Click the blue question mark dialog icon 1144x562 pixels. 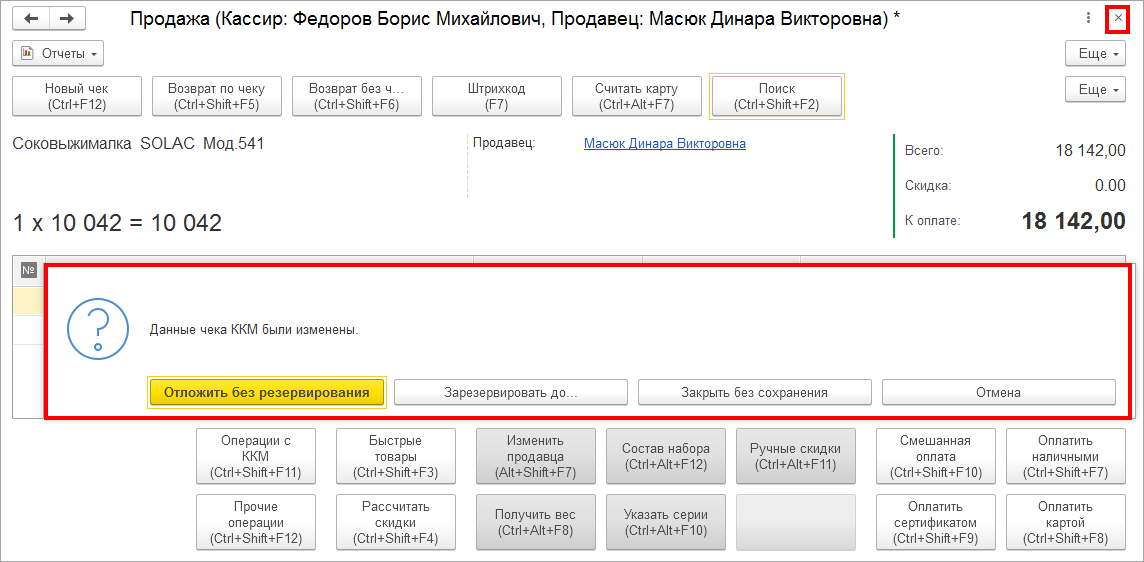98,330
